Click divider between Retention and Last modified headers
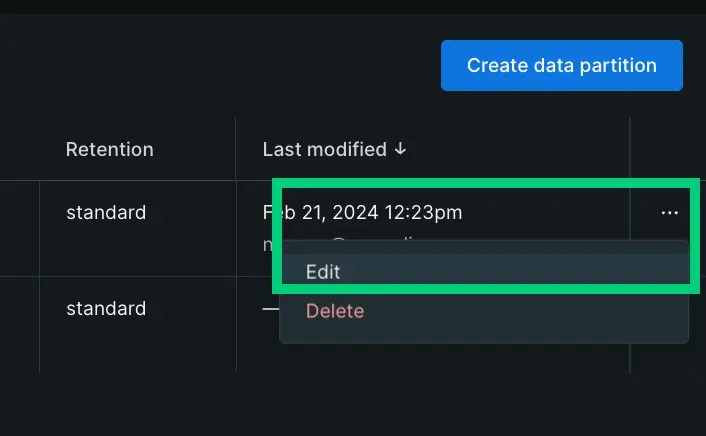 pos(236,149)
